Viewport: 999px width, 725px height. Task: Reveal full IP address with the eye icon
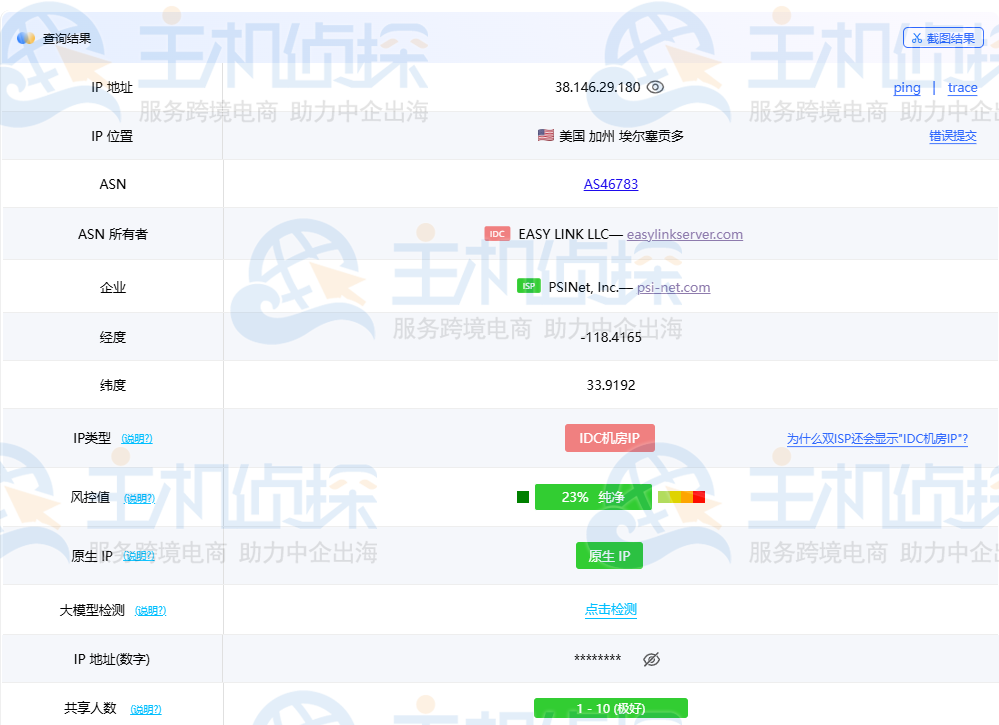(655, 86)
